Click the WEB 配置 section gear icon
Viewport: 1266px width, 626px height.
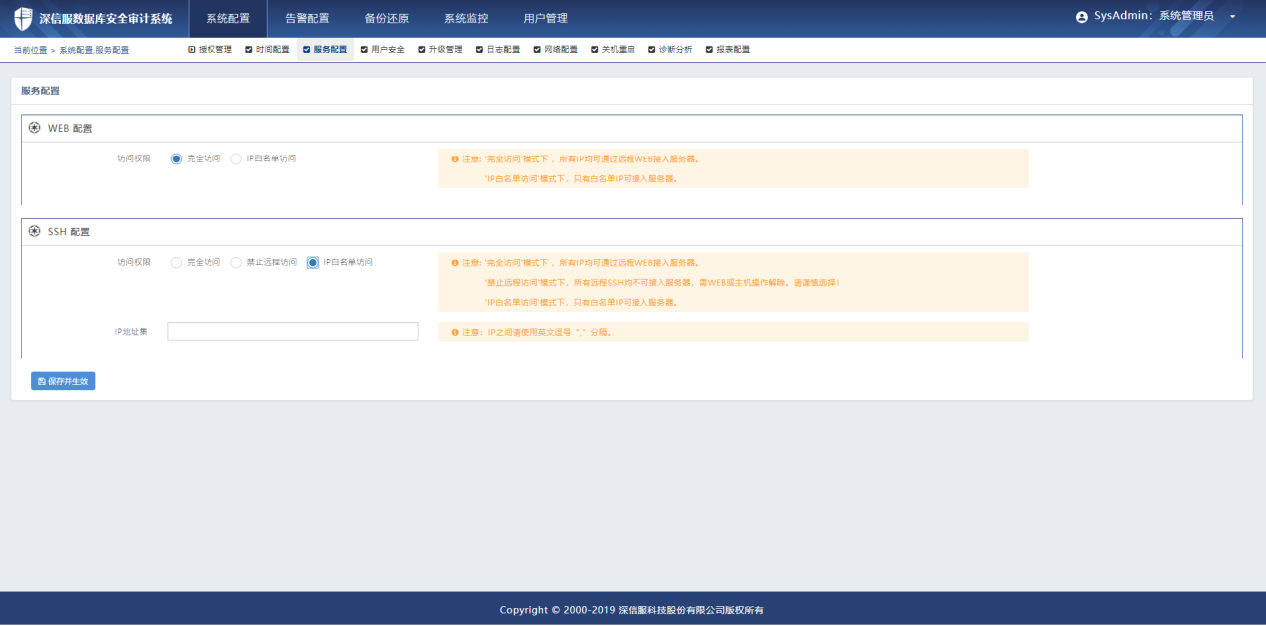[35, 128]
